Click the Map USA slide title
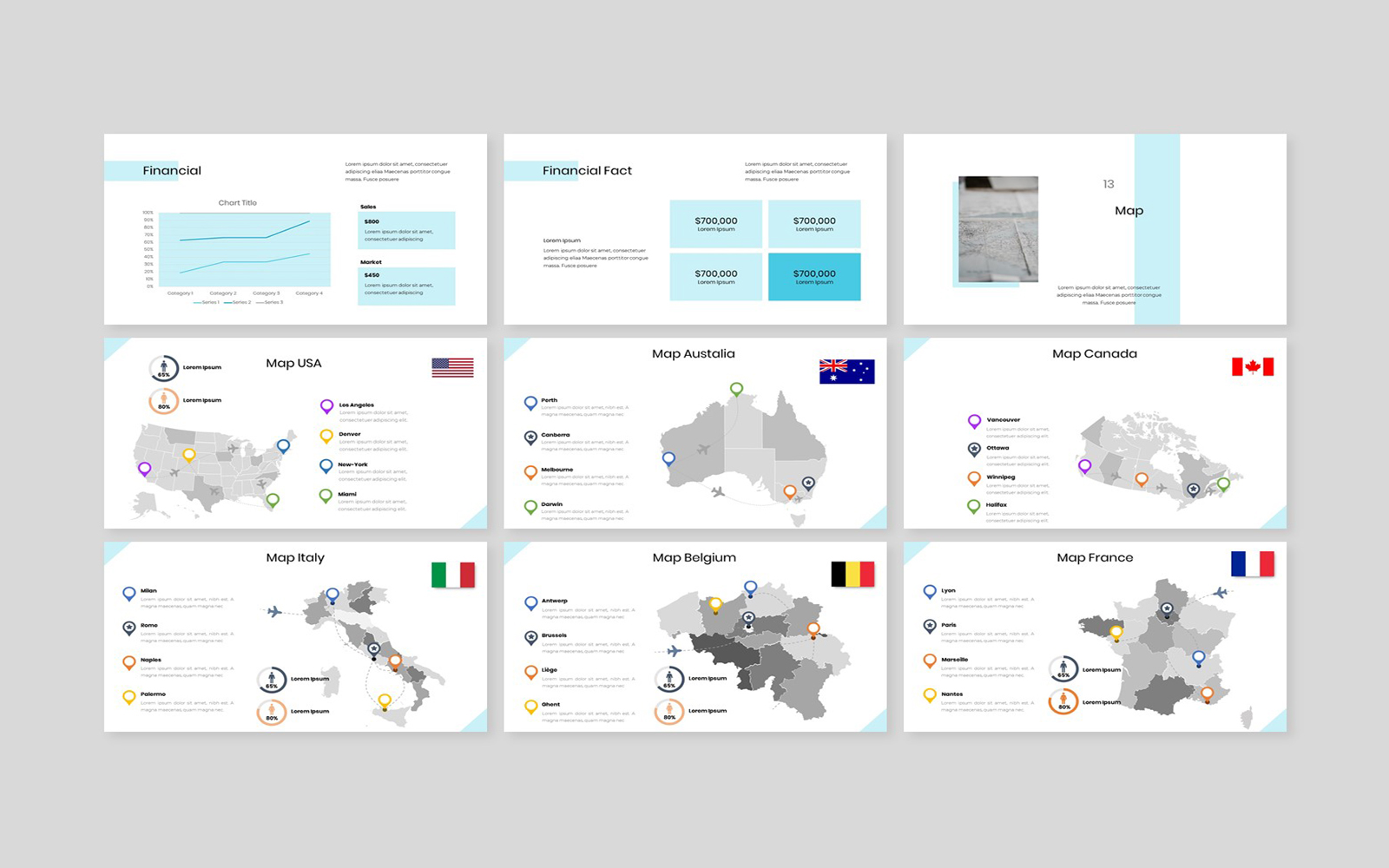The image size is (1389, 868). coord(293,363)
